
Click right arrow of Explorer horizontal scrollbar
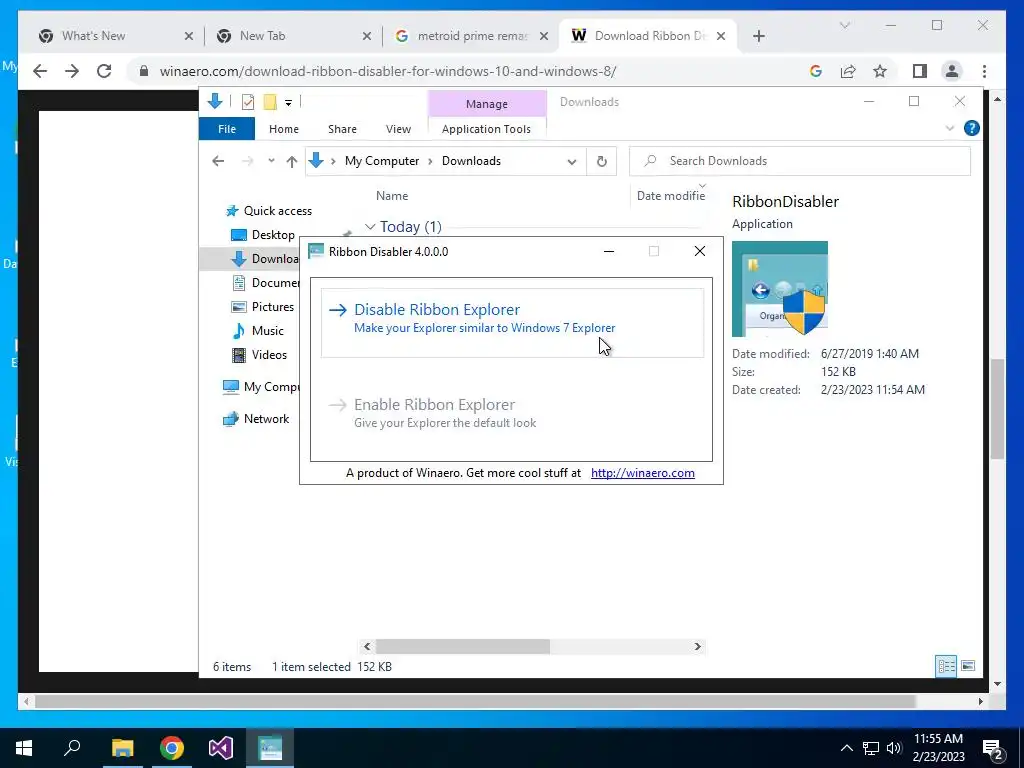pos(697,647)
